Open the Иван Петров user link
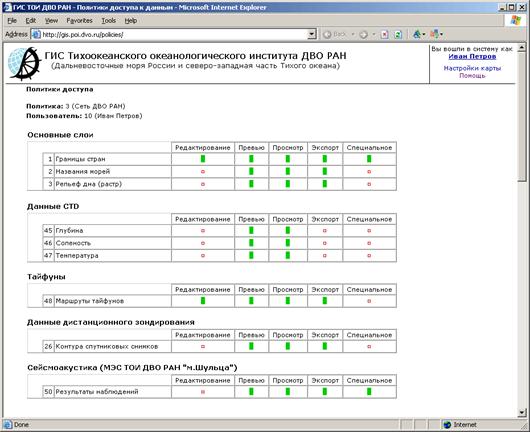This screenshot has width=530, height=432. [x=472, y=56]
